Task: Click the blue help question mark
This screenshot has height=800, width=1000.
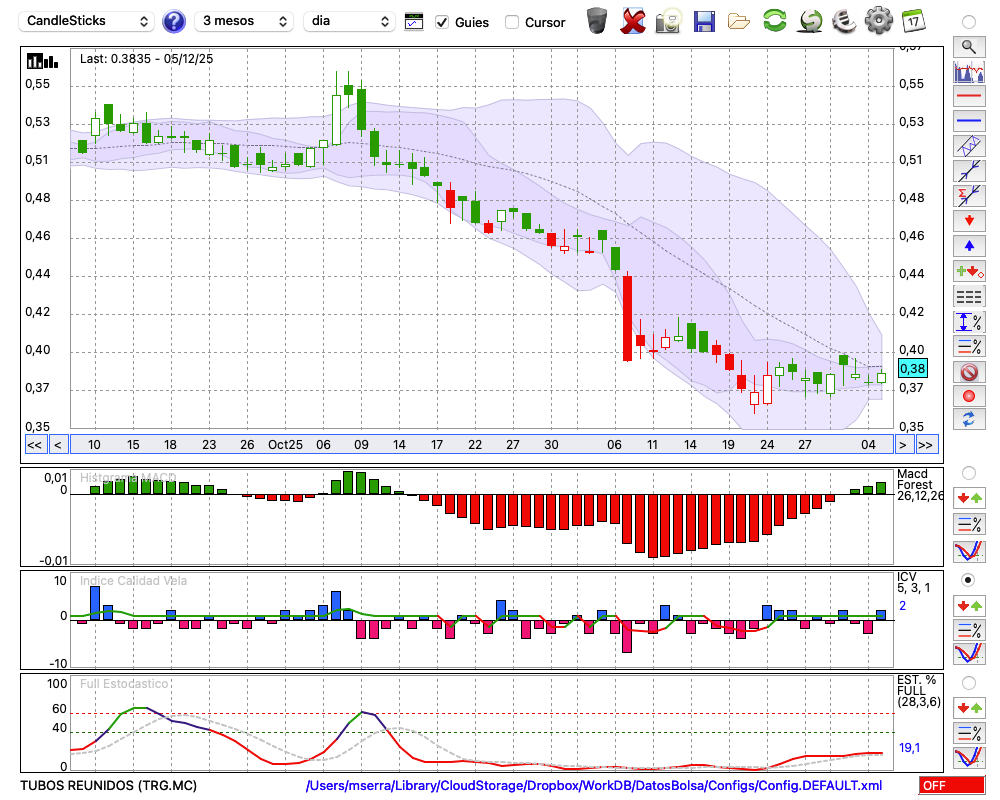Action: click(x=174, y=21)
